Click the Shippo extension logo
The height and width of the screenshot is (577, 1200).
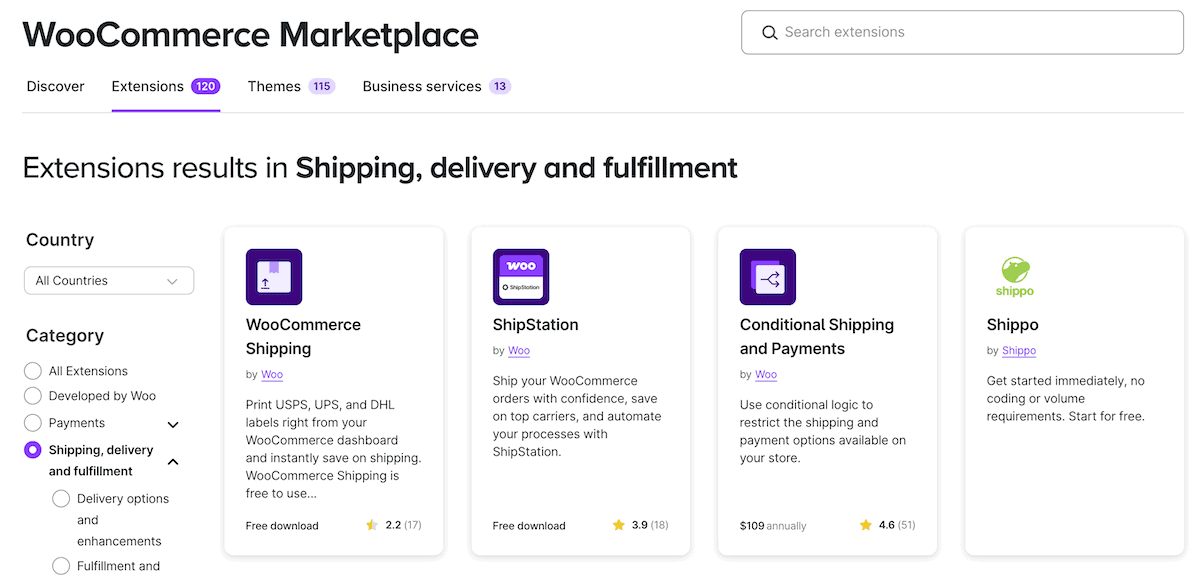1014,276
